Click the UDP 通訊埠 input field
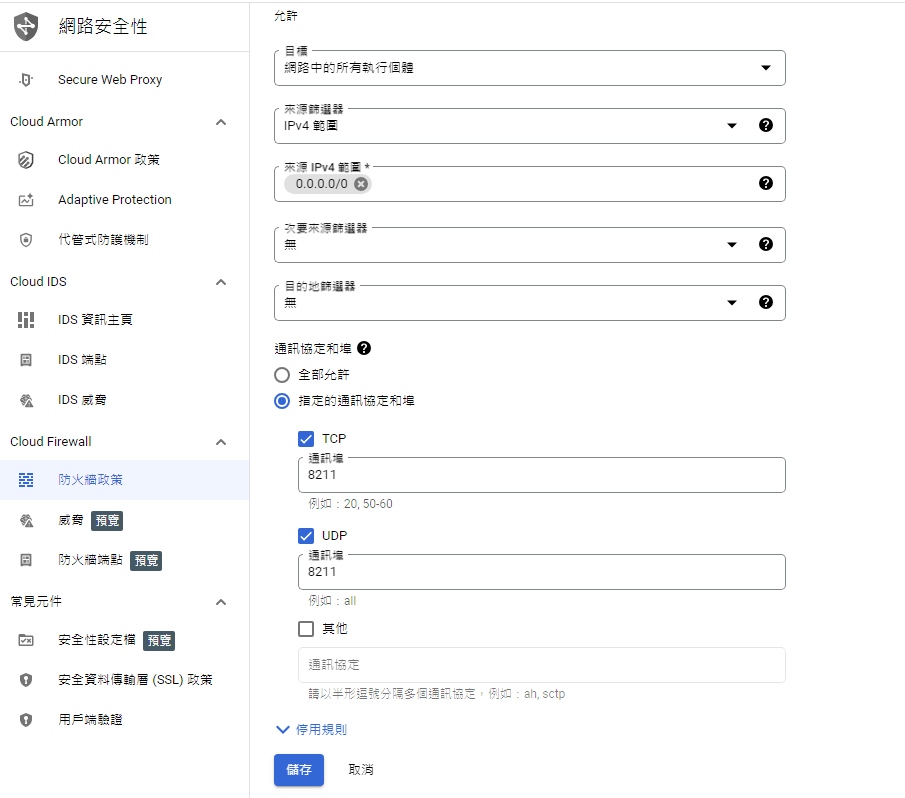 (x=542, y=572)
